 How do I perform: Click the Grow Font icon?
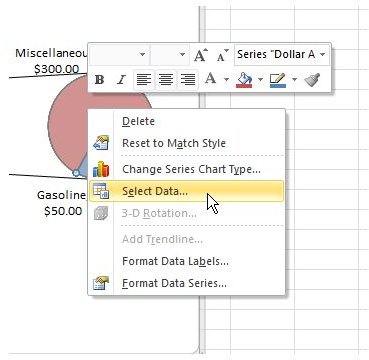click(x=201, y=55)
